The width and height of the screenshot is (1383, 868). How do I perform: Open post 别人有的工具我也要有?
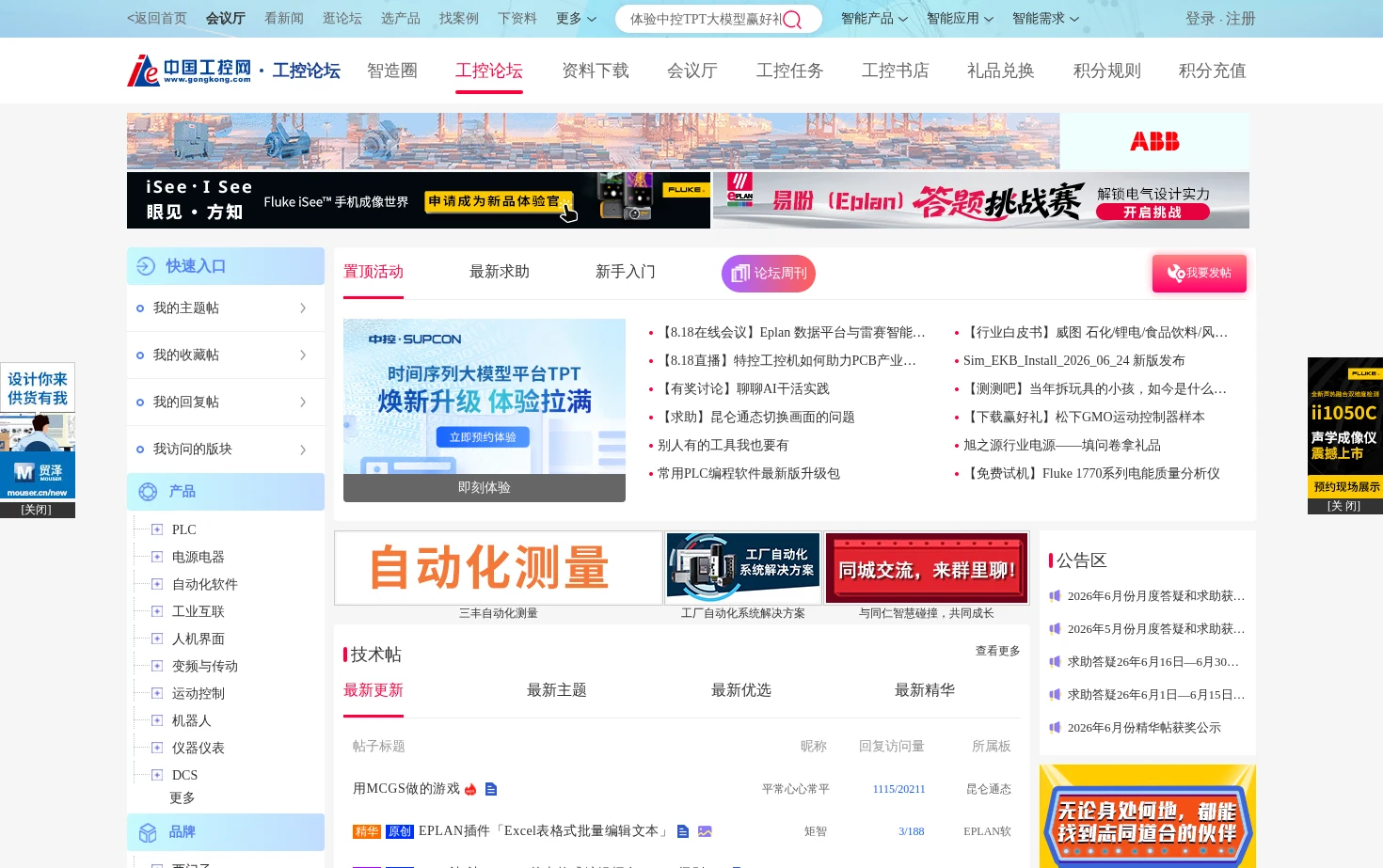point(723,446)
